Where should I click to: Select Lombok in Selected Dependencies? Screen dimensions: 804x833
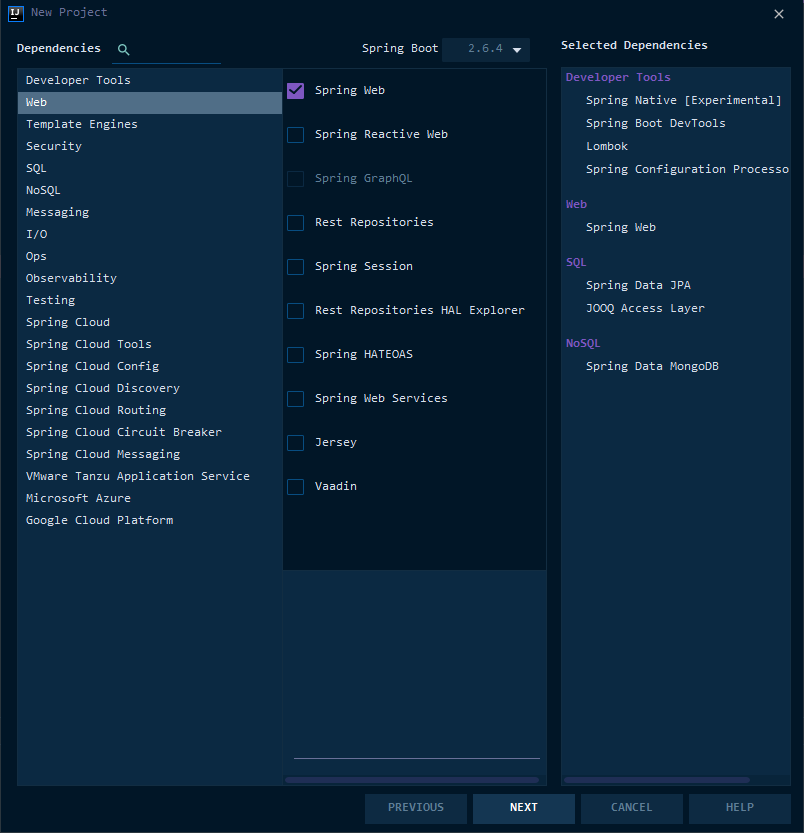pyautogui.click(x=607, y=146)
